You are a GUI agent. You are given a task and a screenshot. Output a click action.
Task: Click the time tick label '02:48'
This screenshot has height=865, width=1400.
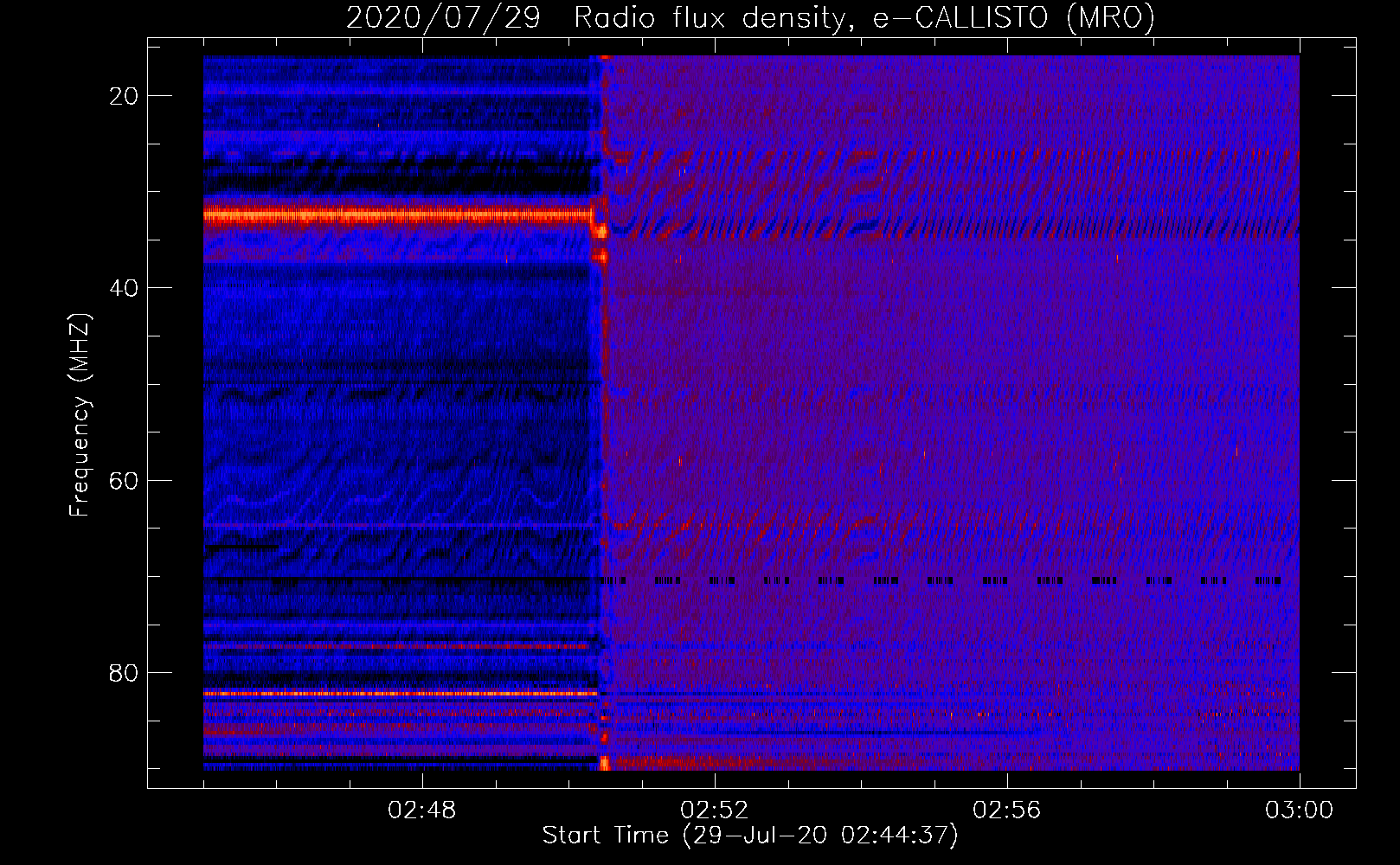[x=422, y=811]
